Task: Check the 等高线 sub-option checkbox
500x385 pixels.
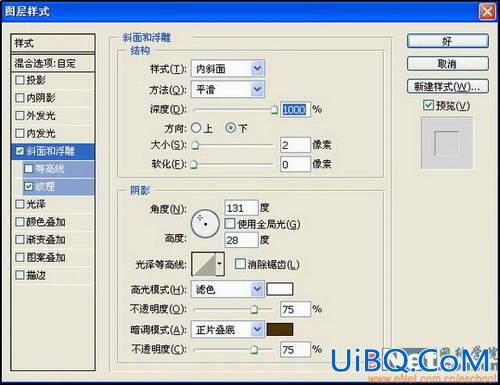Action: click(29, 169)
